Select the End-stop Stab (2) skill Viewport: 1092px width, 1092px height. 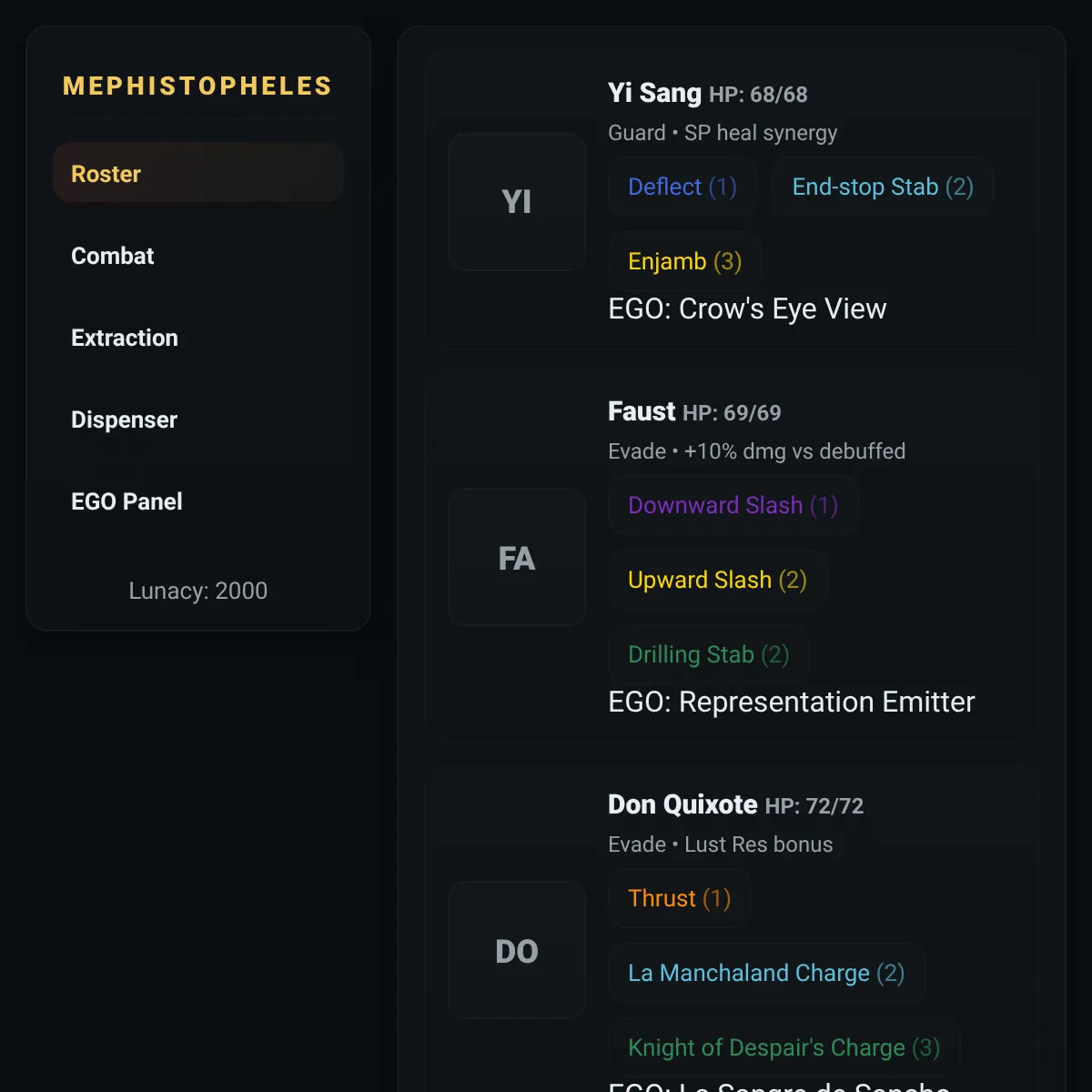(883, 187)
